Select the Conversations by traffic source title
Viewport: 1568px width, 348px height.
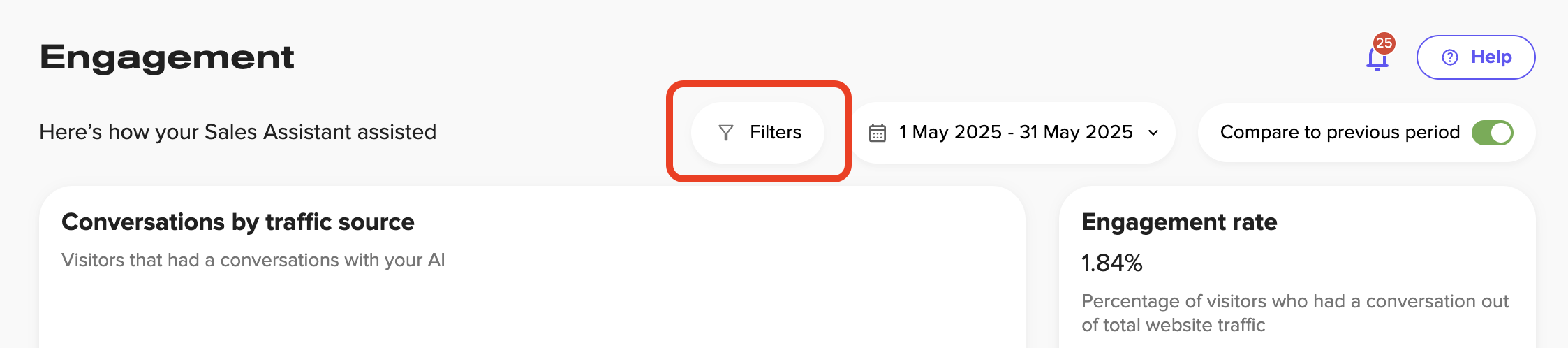(x=238, y=222)
